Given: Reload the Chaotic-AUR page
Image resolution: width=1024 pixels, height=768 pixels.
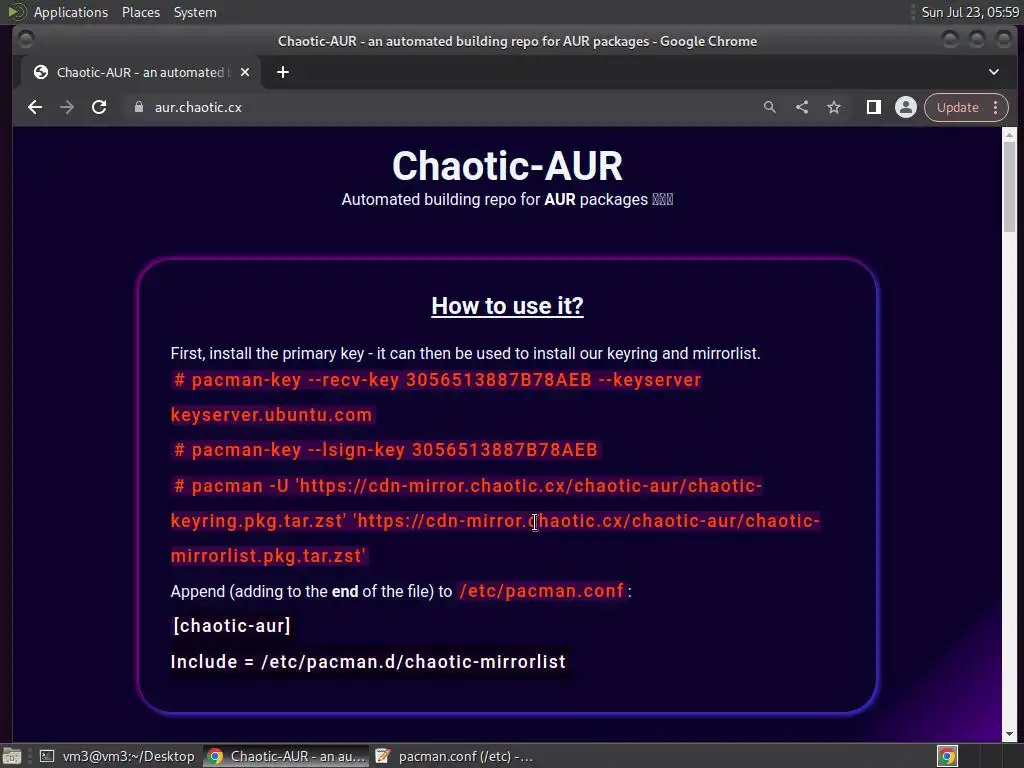Looking at the screenshot, I should tap(99, 107).
